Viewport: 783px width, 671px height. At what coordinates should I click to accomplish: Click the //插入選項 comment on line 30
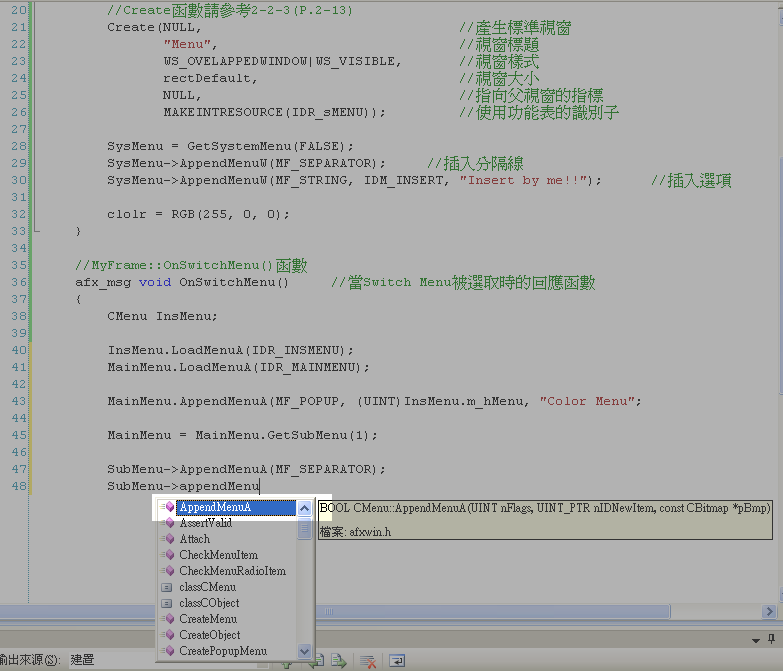click(x=692, y=180)
